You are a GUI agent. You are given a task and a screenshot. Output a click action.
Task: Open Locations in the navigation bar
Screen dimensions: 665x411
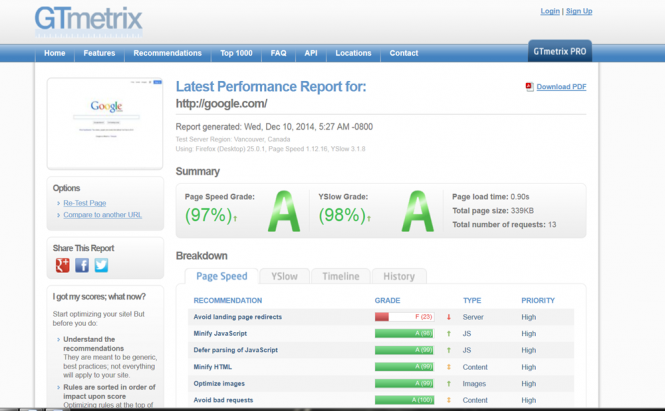tap(353, 53)
